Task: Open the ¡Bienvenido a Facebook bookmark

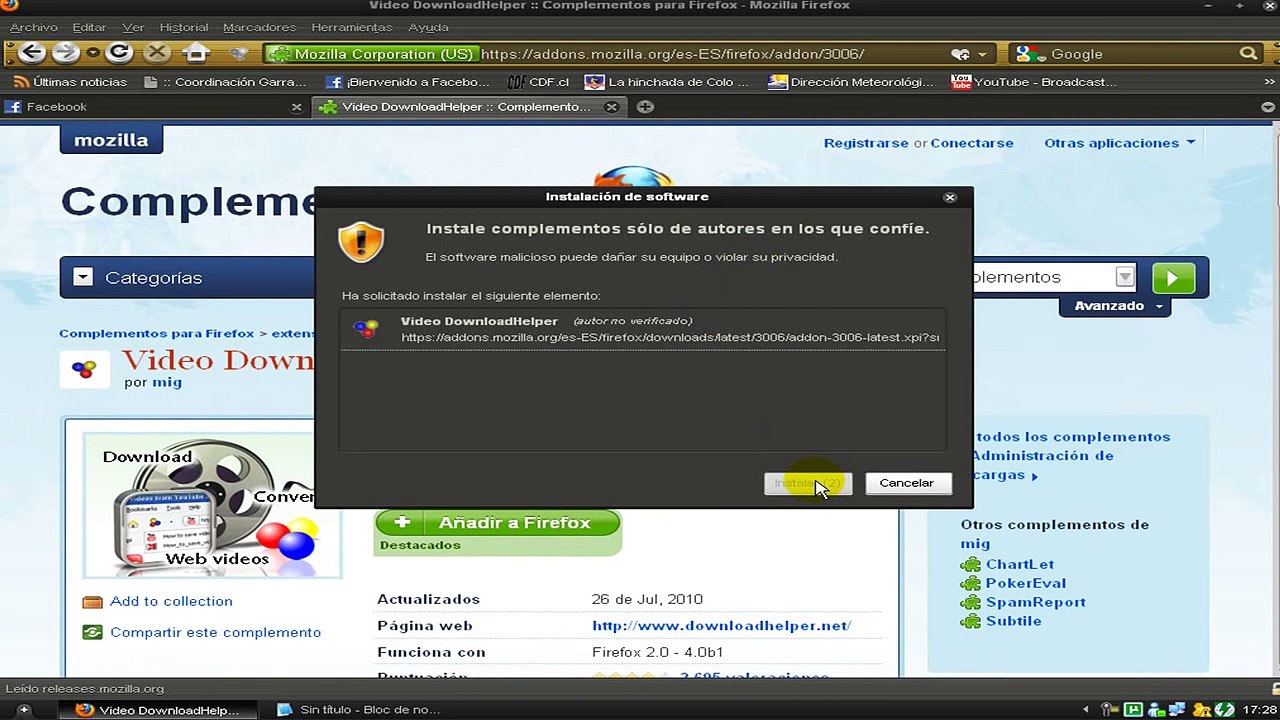Action: click(x=408, y=82)
